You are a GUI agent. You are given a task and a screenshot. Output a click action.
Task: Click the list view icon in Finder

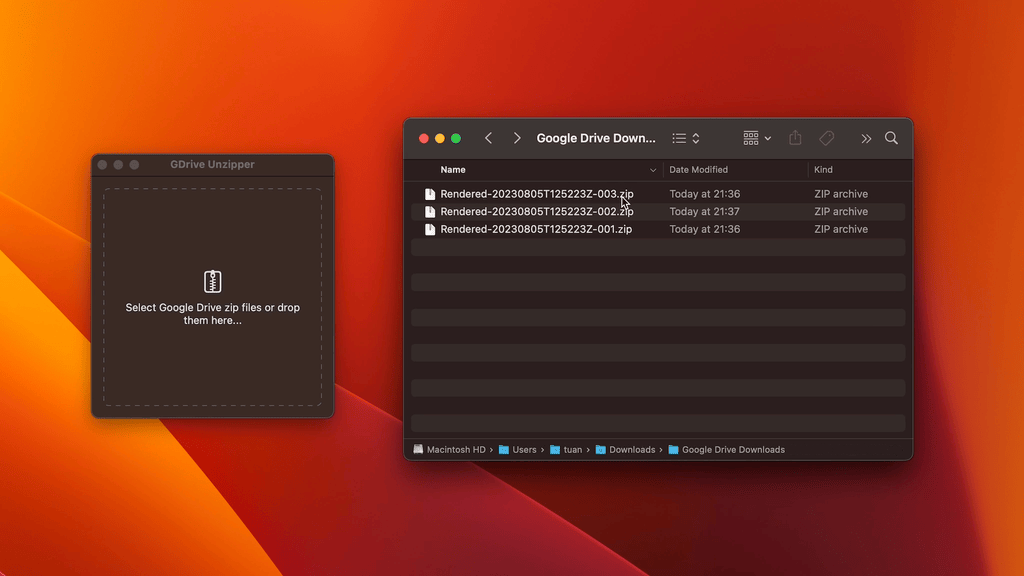coord(679,138)
